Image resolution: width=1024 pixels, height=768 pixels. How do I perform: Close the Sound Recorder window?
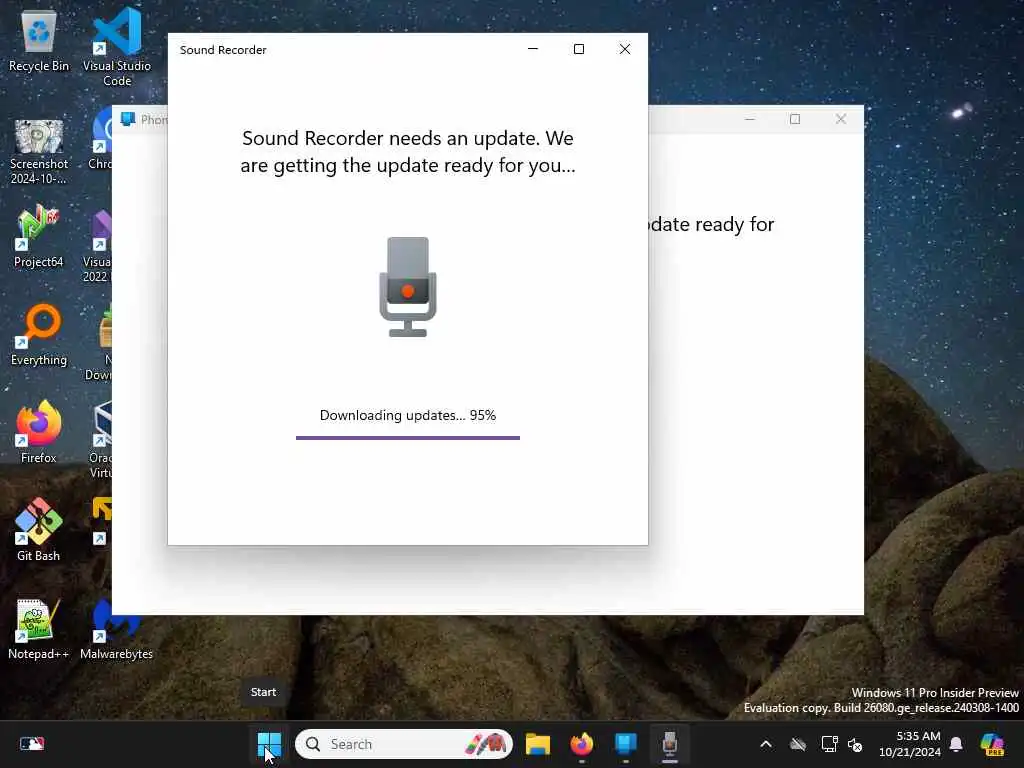(x=625, y=49)
